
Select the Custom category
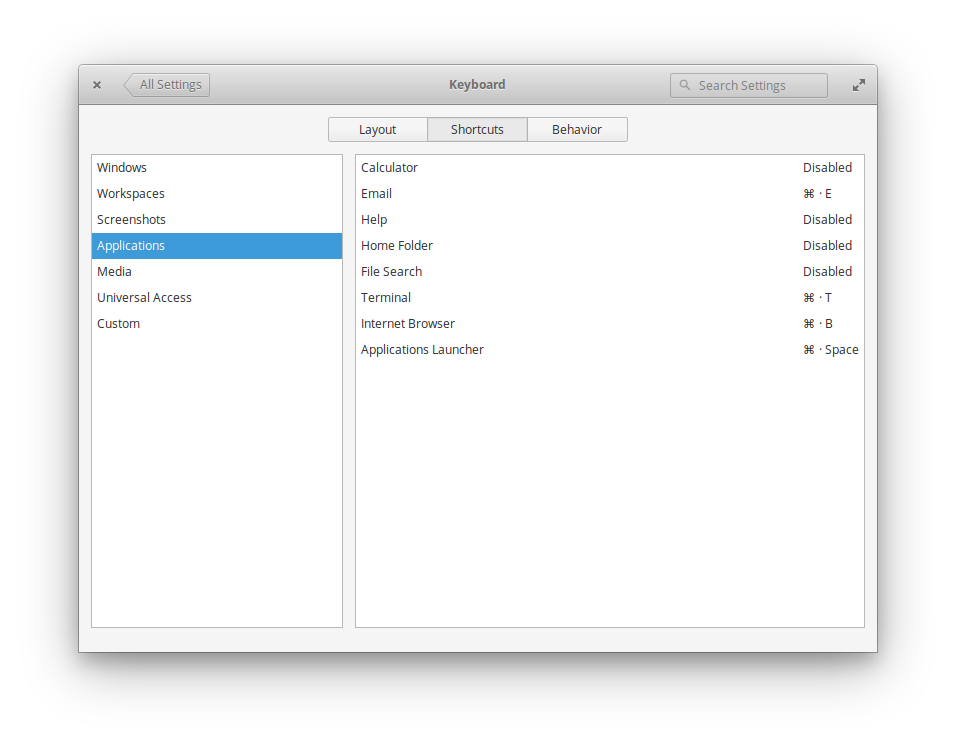pos(216,324)
